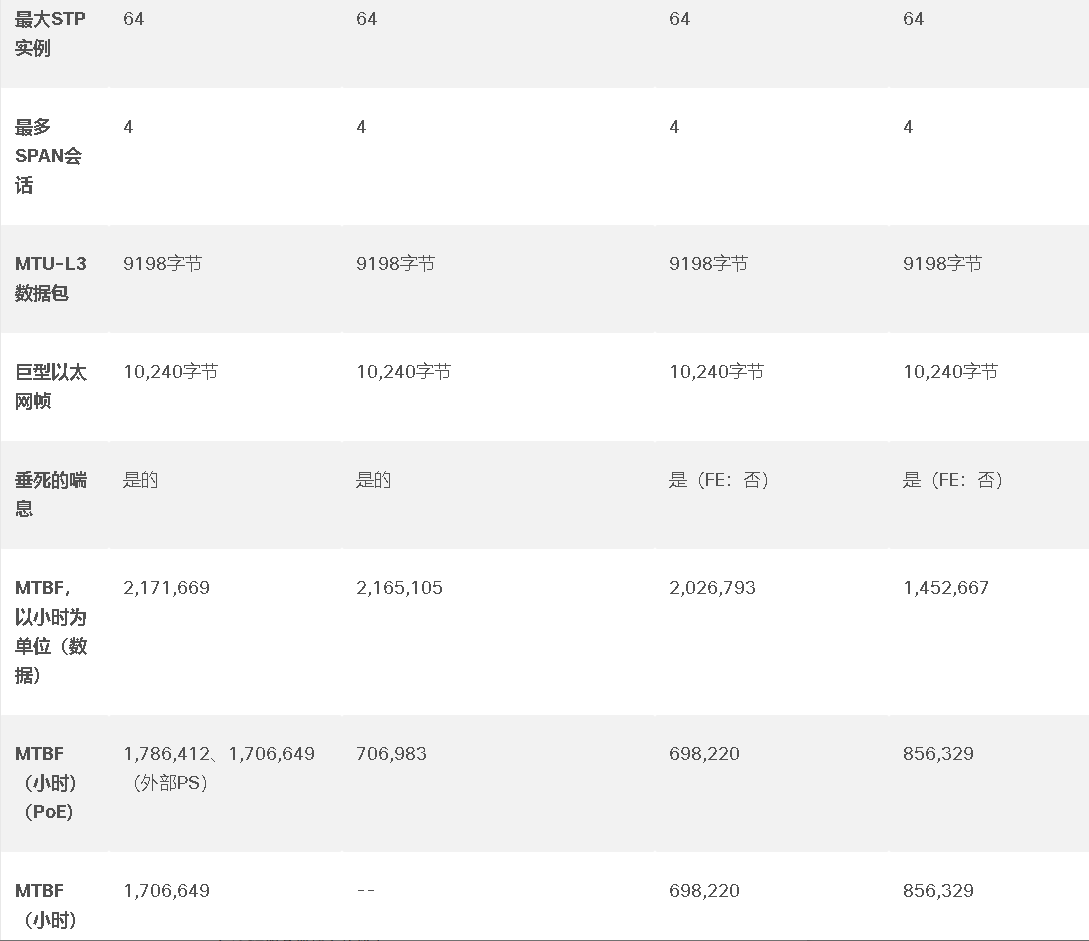Click the MTU-L3数据包 row label
Screen dimensions: 1089x941
51,278
